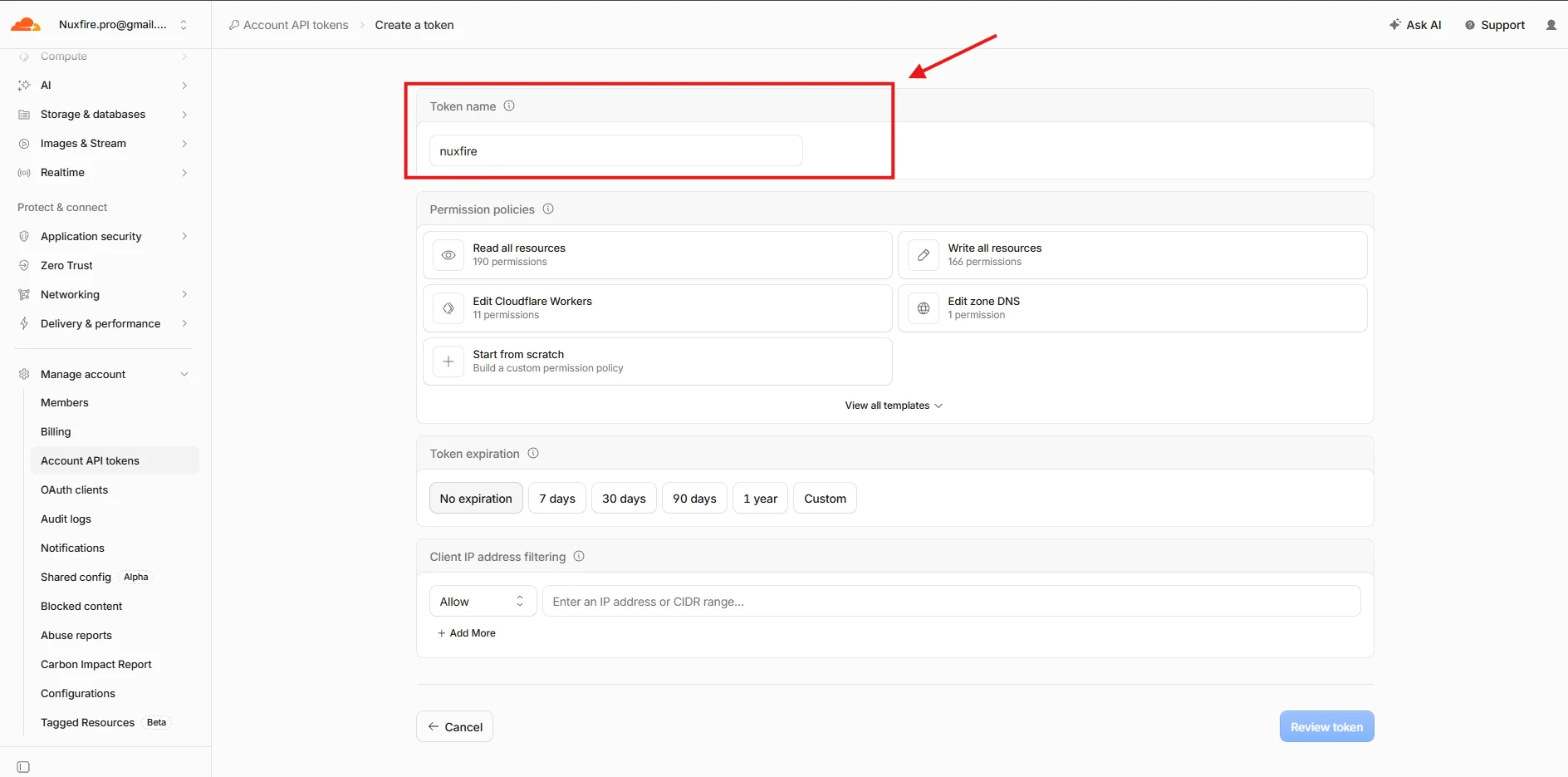Click Add More IP filter
The image size is (1568, 777).
467,633
